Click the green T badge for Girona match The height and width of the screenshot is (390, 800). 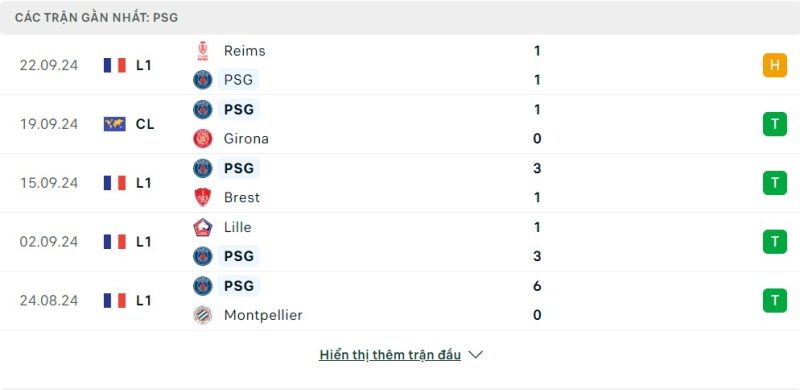click(x=774, y=124)
